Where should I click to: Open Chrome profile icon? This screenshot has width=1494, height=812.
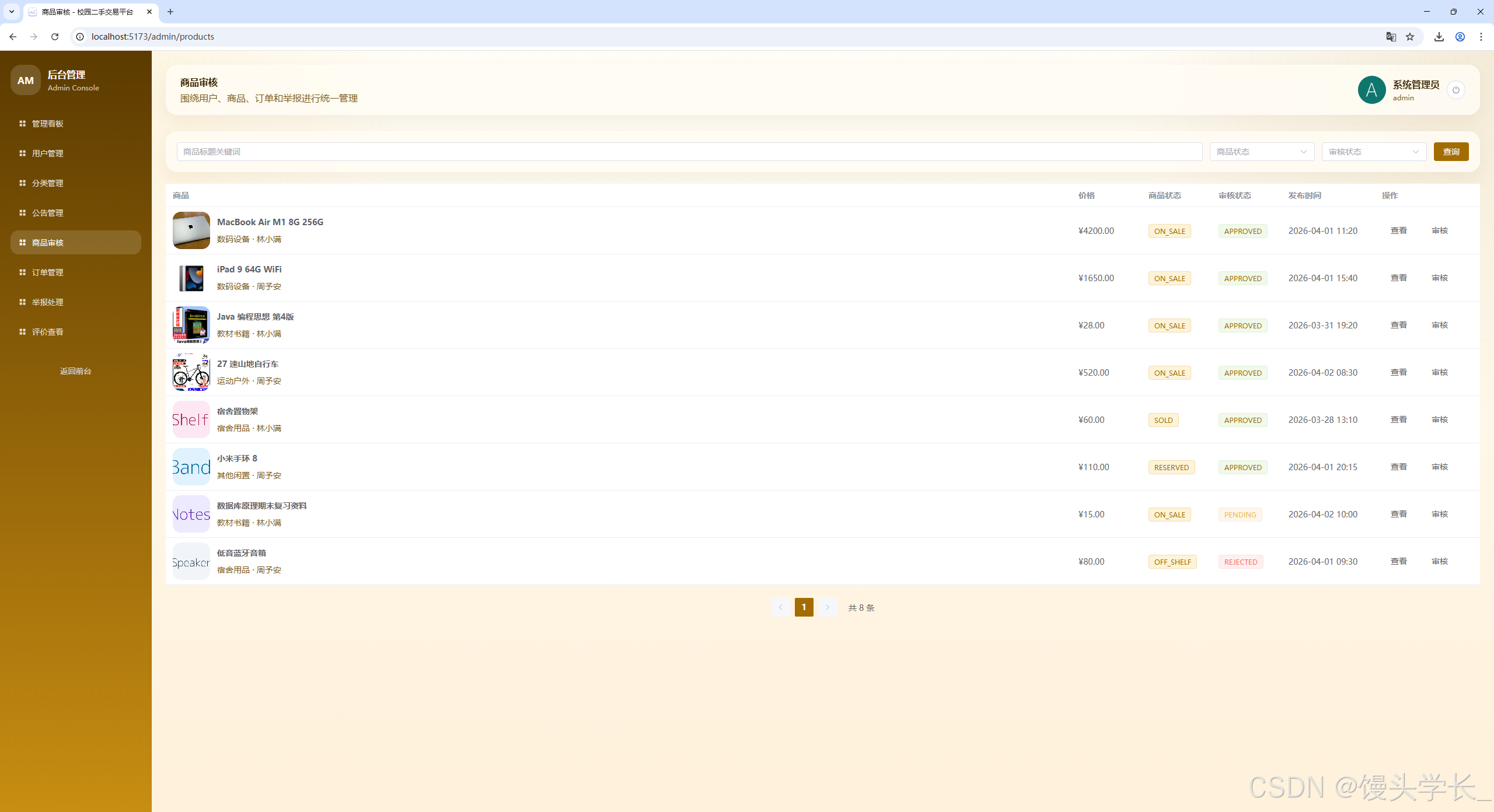pyautogui.click(x=1460, y=37)
